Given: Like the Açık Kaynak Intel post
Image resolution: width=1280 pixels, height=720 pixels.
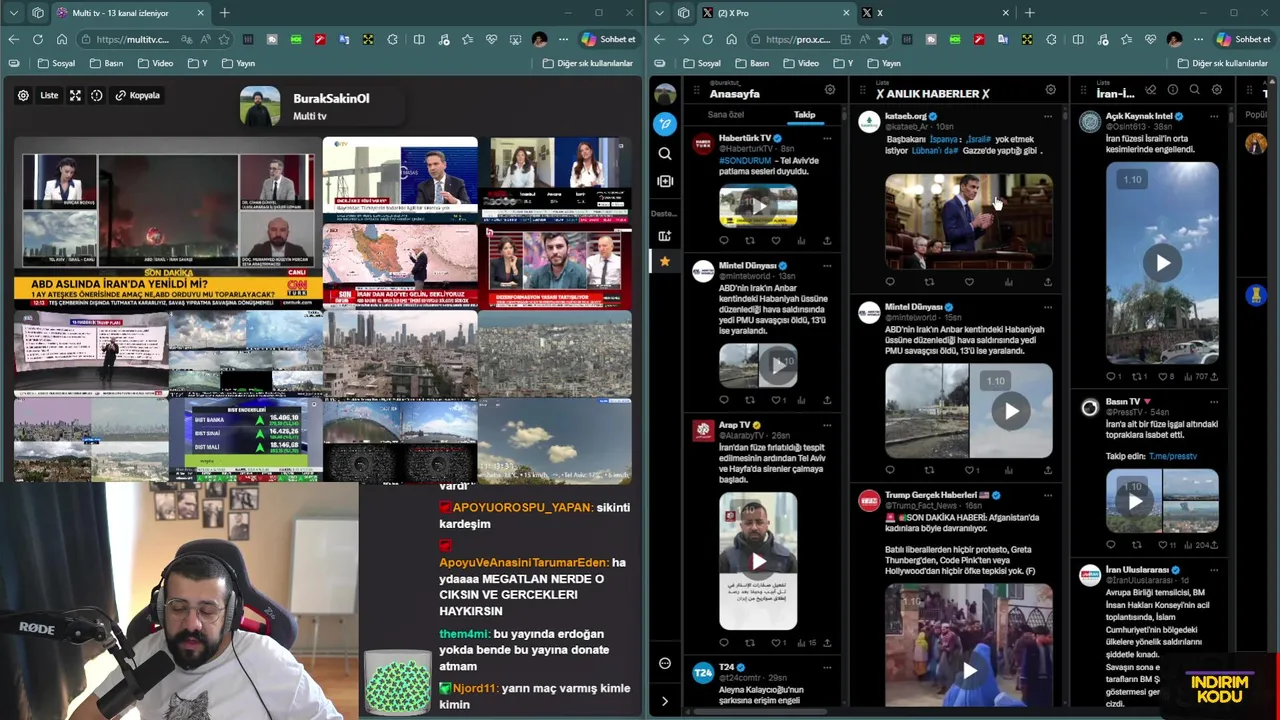Looking at the screenshot, I should point(1164,377).
